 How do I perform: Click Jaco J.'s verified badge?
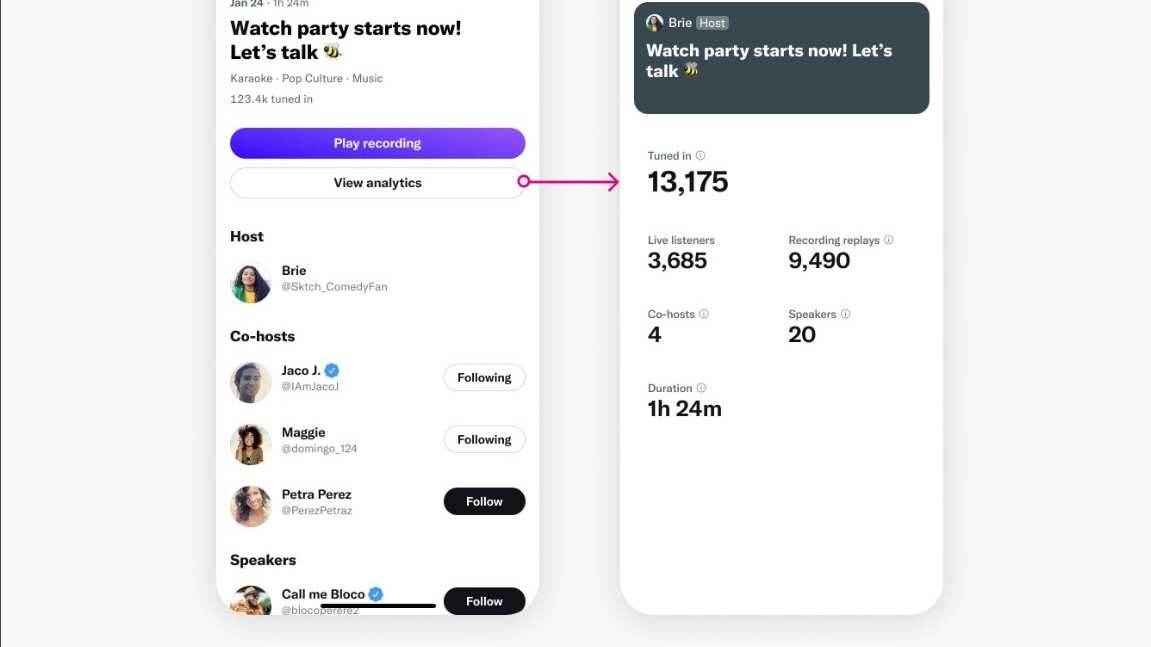coord(332,371)
